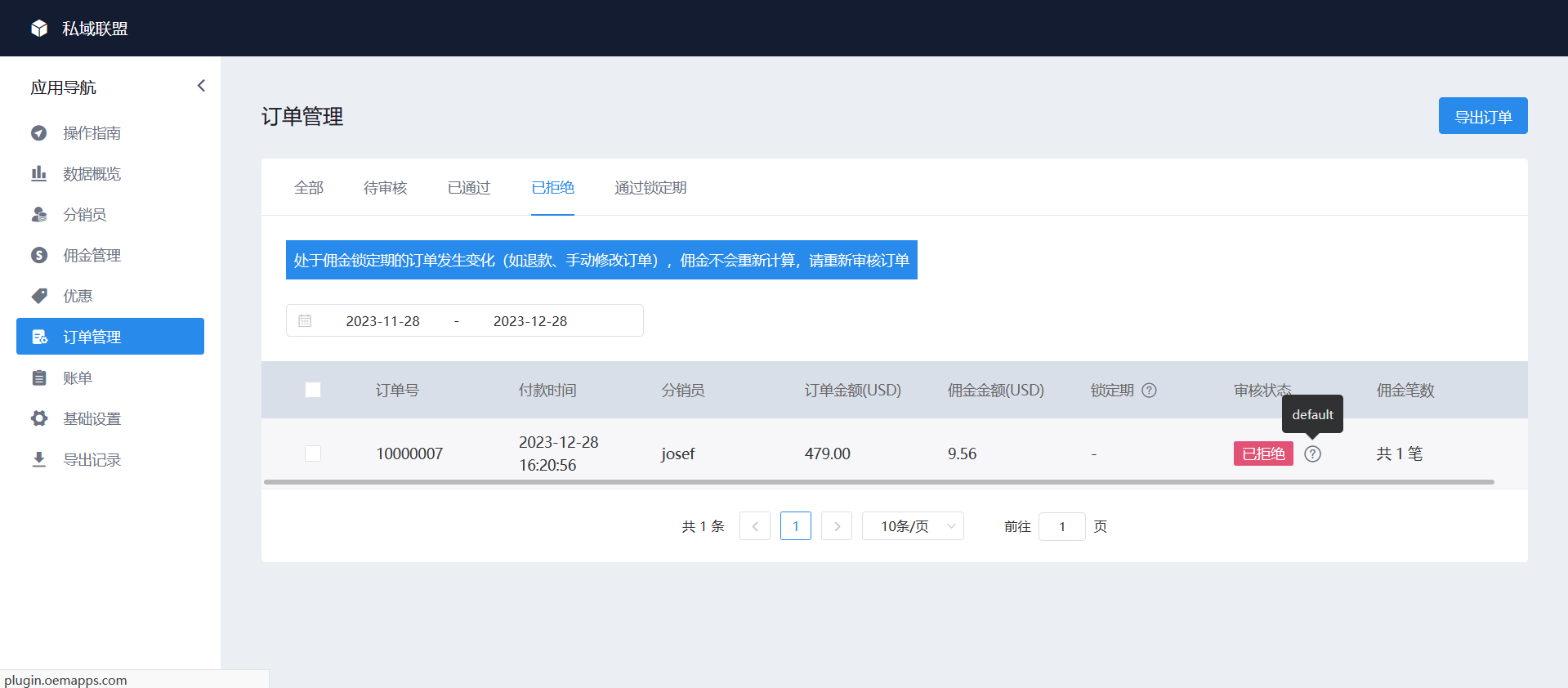Switch to the 全部 tab

coord(309,188)
